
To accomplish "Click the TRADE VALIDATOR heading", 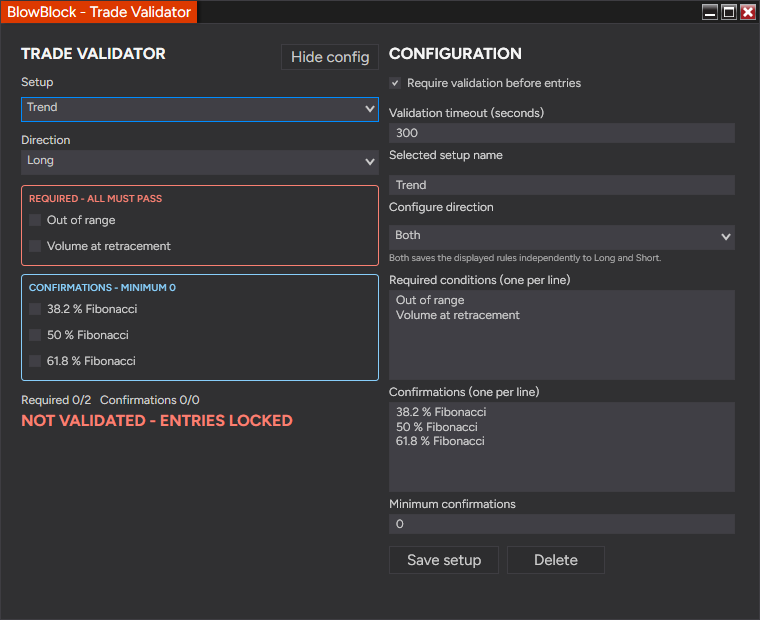I will click(94, 54).
